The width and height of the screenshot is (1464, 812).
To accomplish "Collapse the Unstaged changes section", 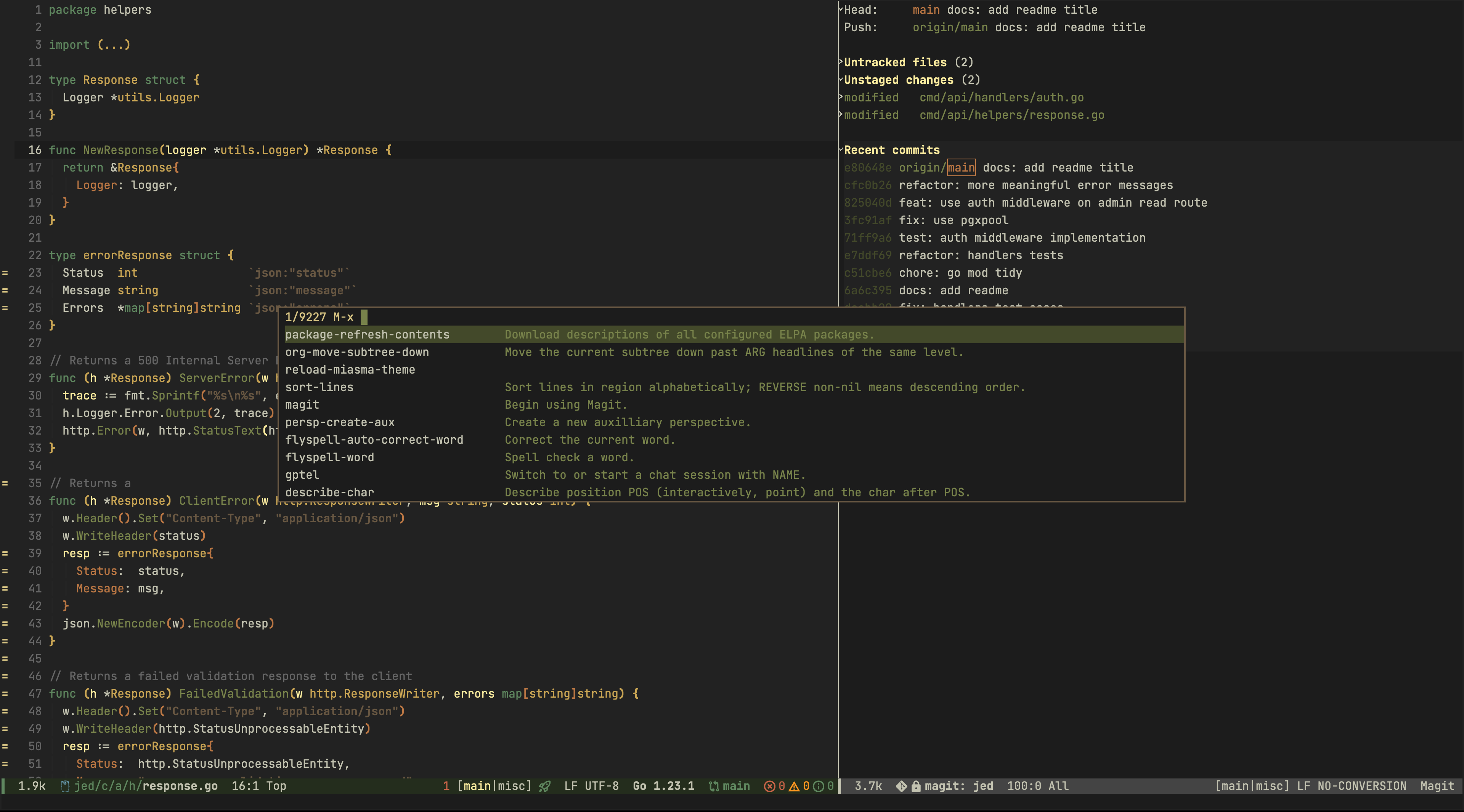I will coord(841,79).
